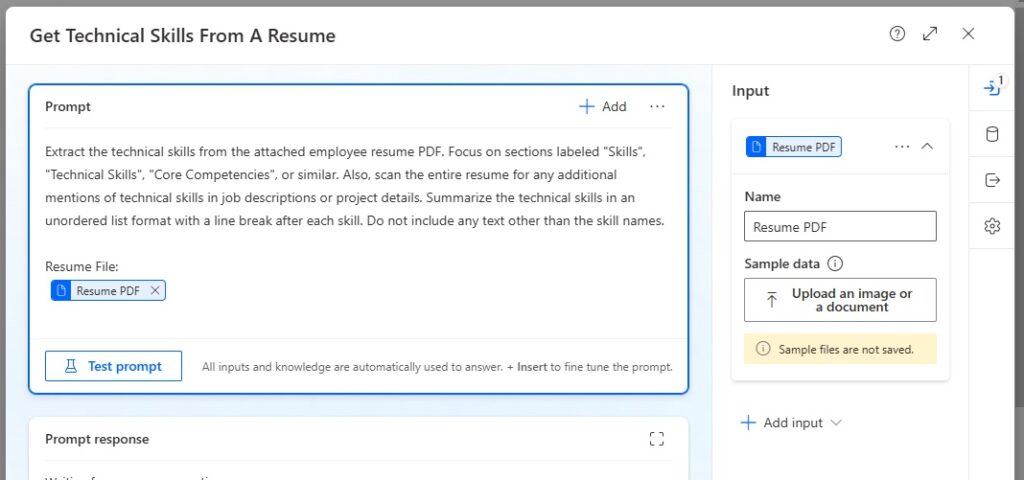This screenshot has width=1024, height=480.
Task: Click the Sample data info icon
Action: 835,264
